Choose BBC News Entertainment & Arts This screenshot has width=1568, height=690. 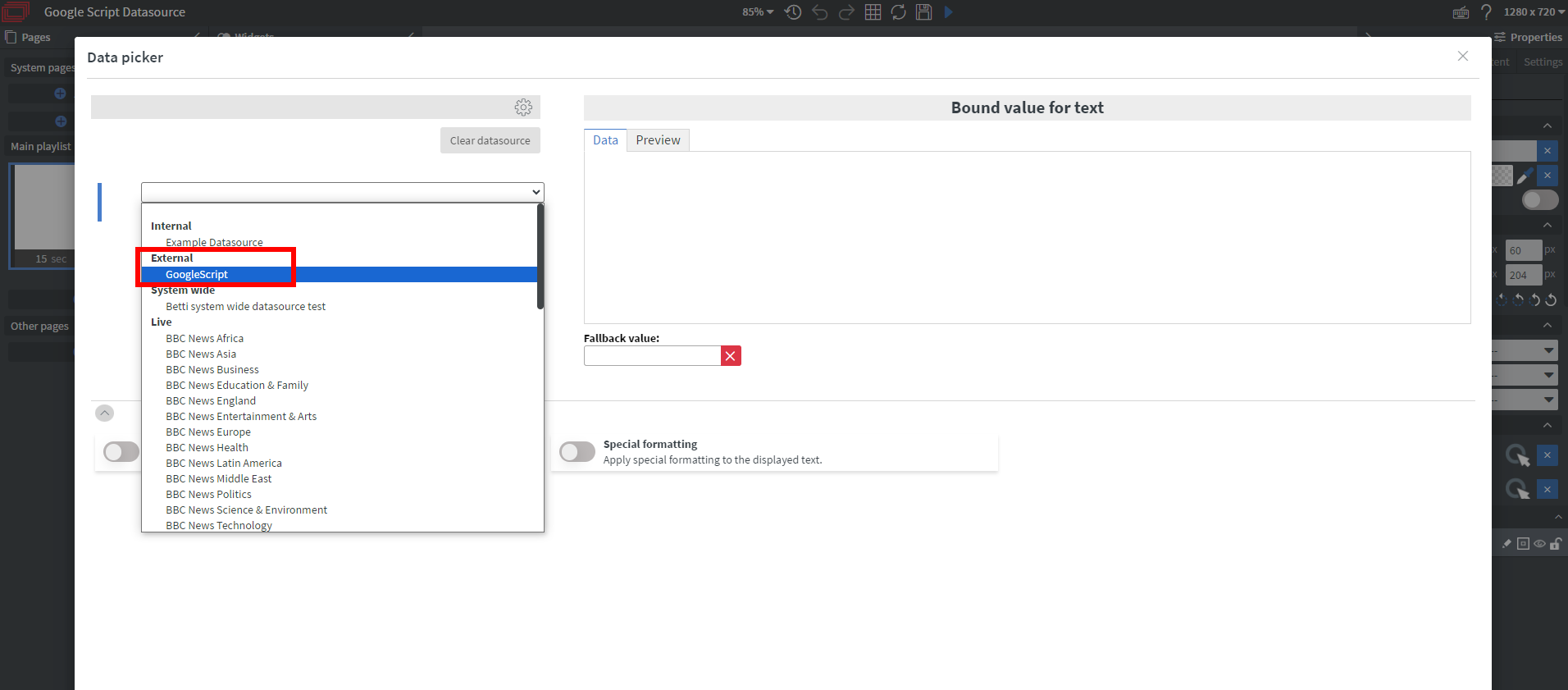click(241, 416)
